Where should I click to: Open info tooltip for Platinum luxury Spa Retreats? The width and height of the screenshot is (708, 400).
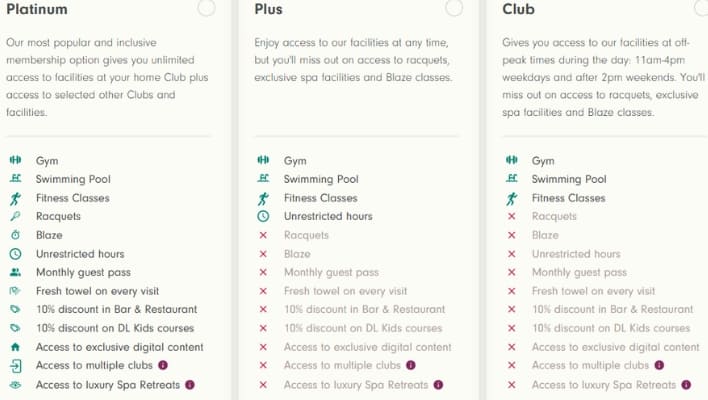click(x=189, y=385)
